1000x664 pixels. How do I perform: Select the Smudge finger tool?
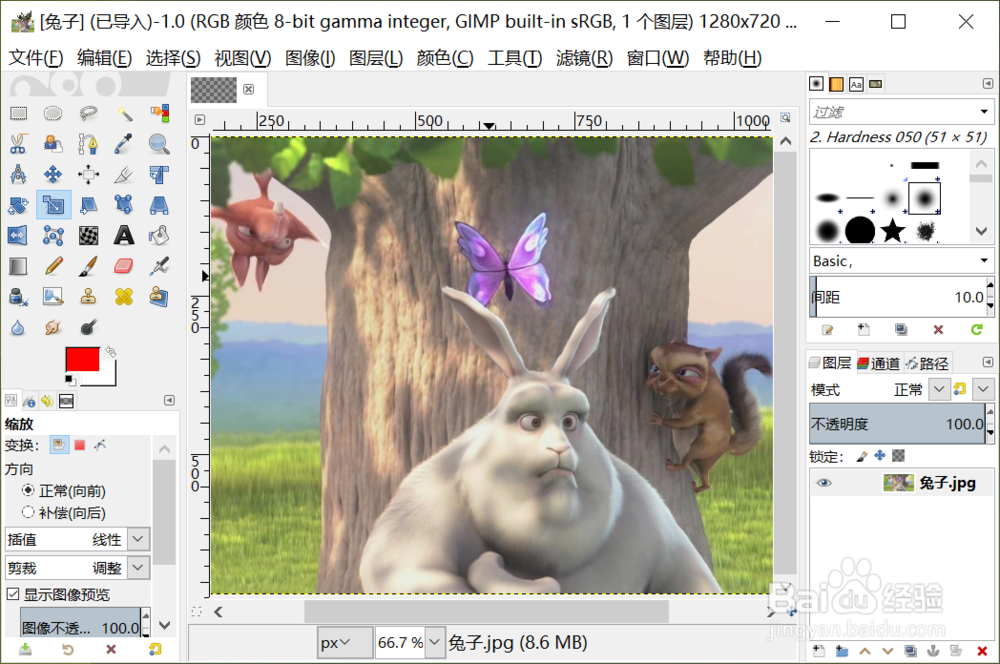coord(53,327)
